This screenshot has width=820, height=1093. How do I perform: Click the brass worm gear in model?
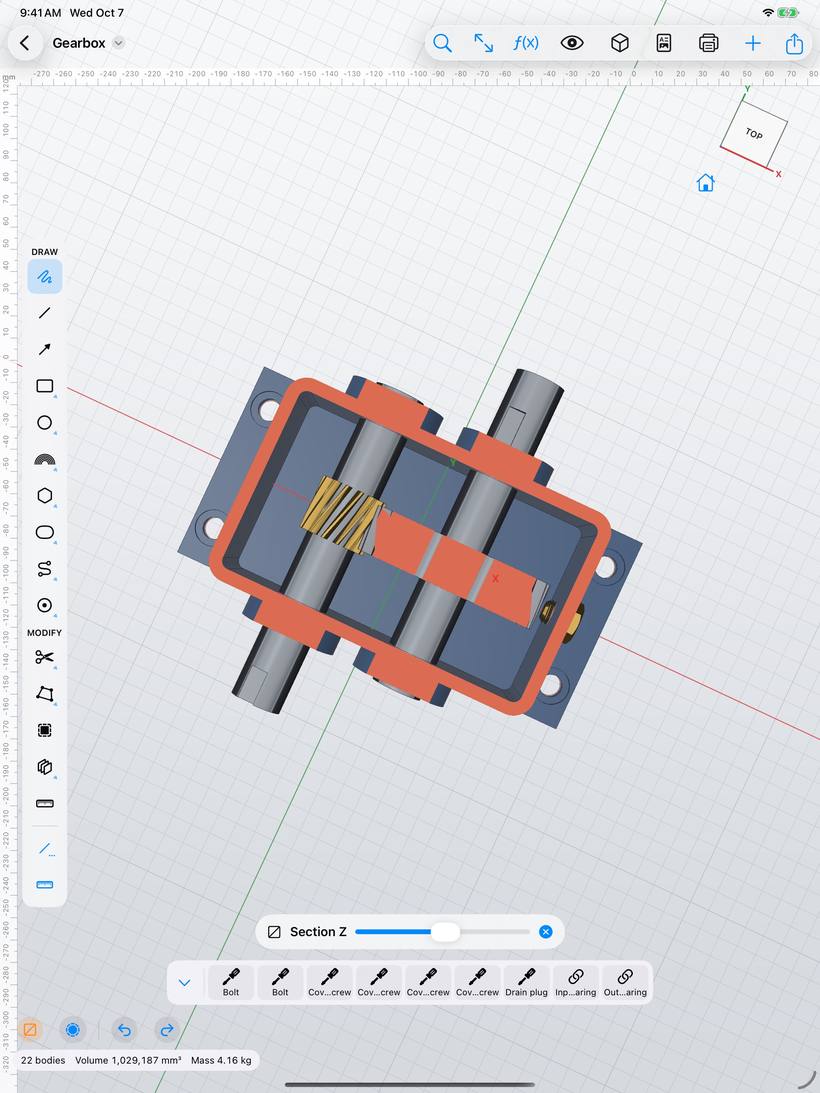[x=342, y=514]
